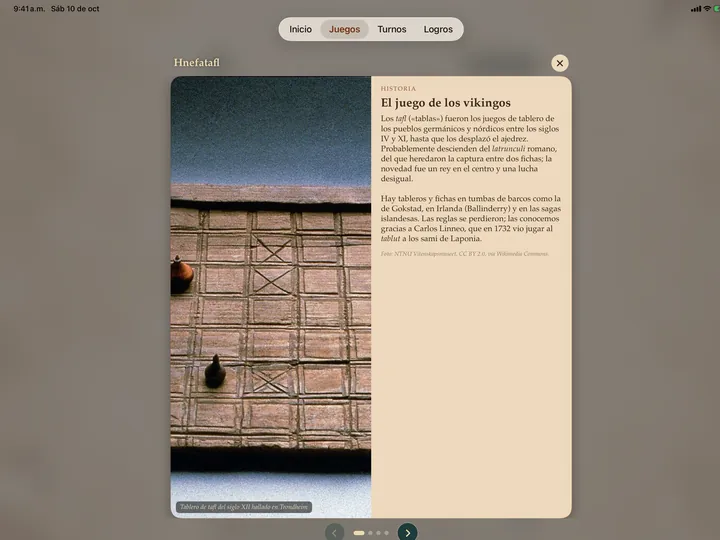Go to the next page arrow
This screenshot has width=720, height=540.
407,533
